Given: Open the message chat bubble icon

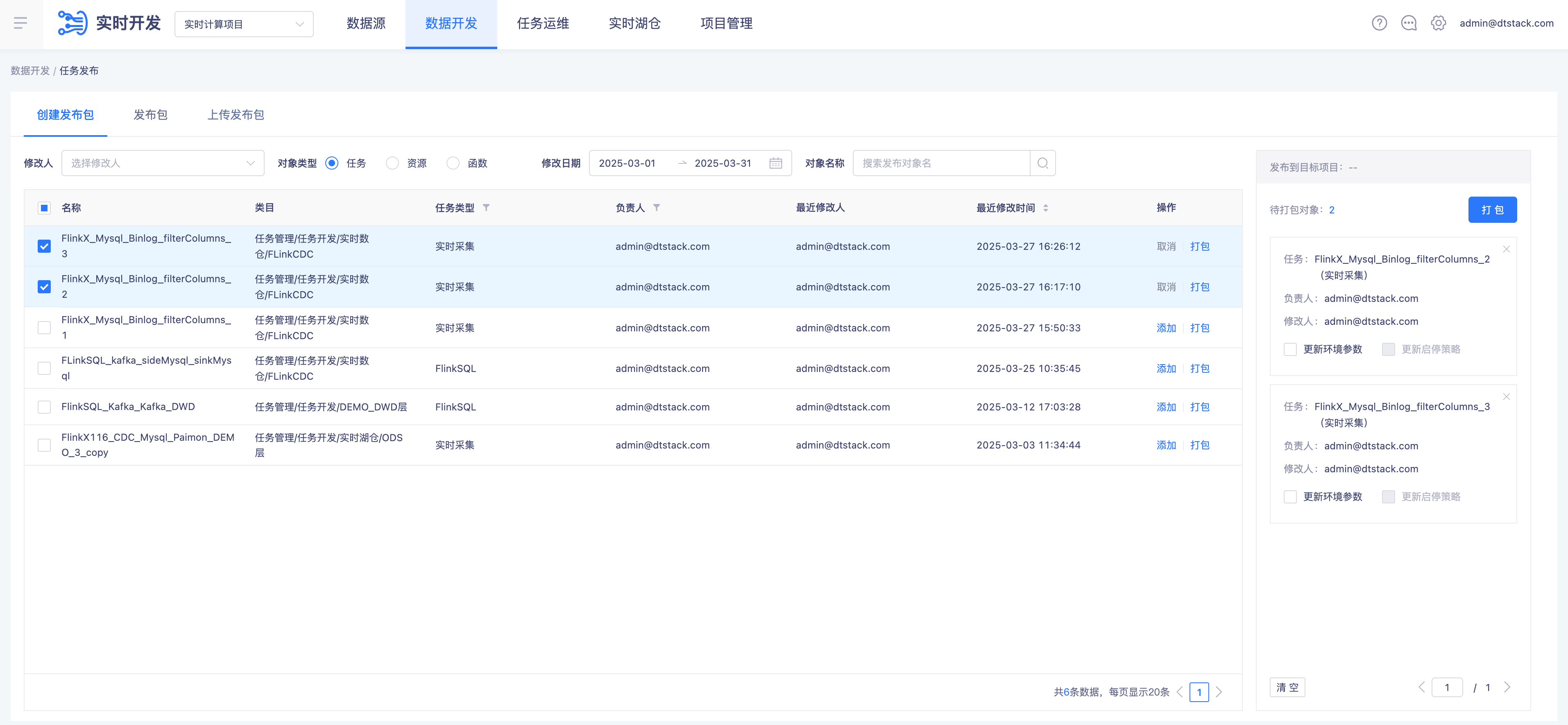Looking at the screenshot, I should [1409, 23].
